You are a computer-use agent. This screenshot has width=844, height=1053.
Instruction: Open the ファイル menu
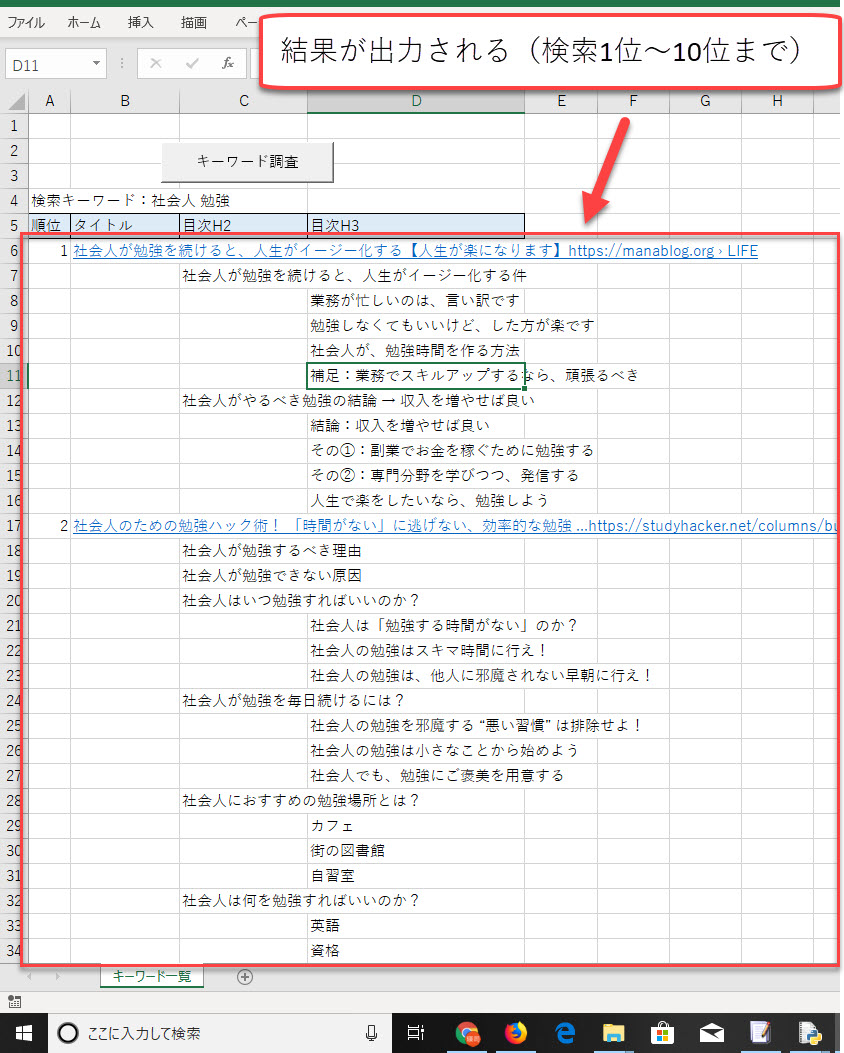(x=25, y=22)
